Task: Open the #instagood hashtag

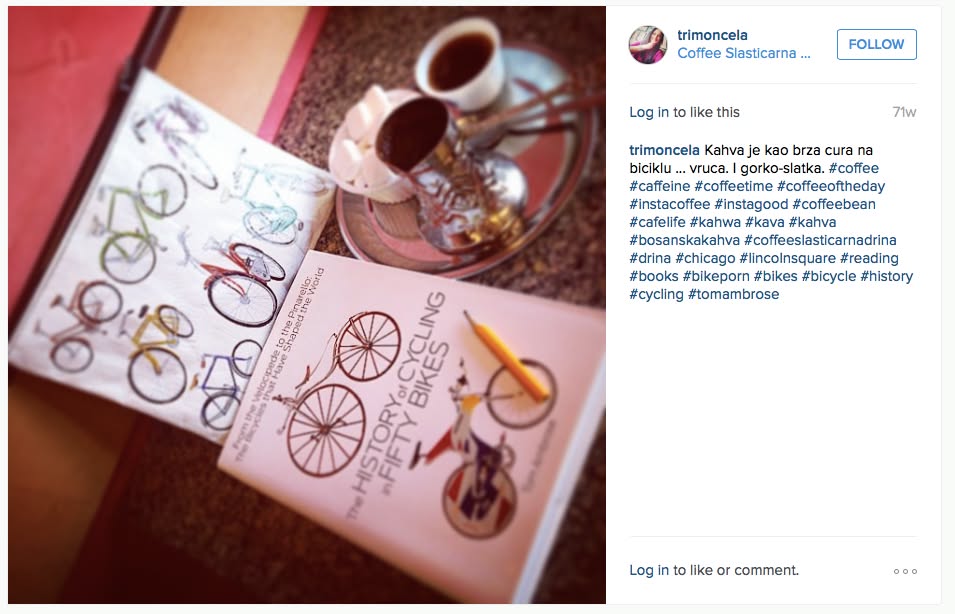Action: tap(751, 204)
